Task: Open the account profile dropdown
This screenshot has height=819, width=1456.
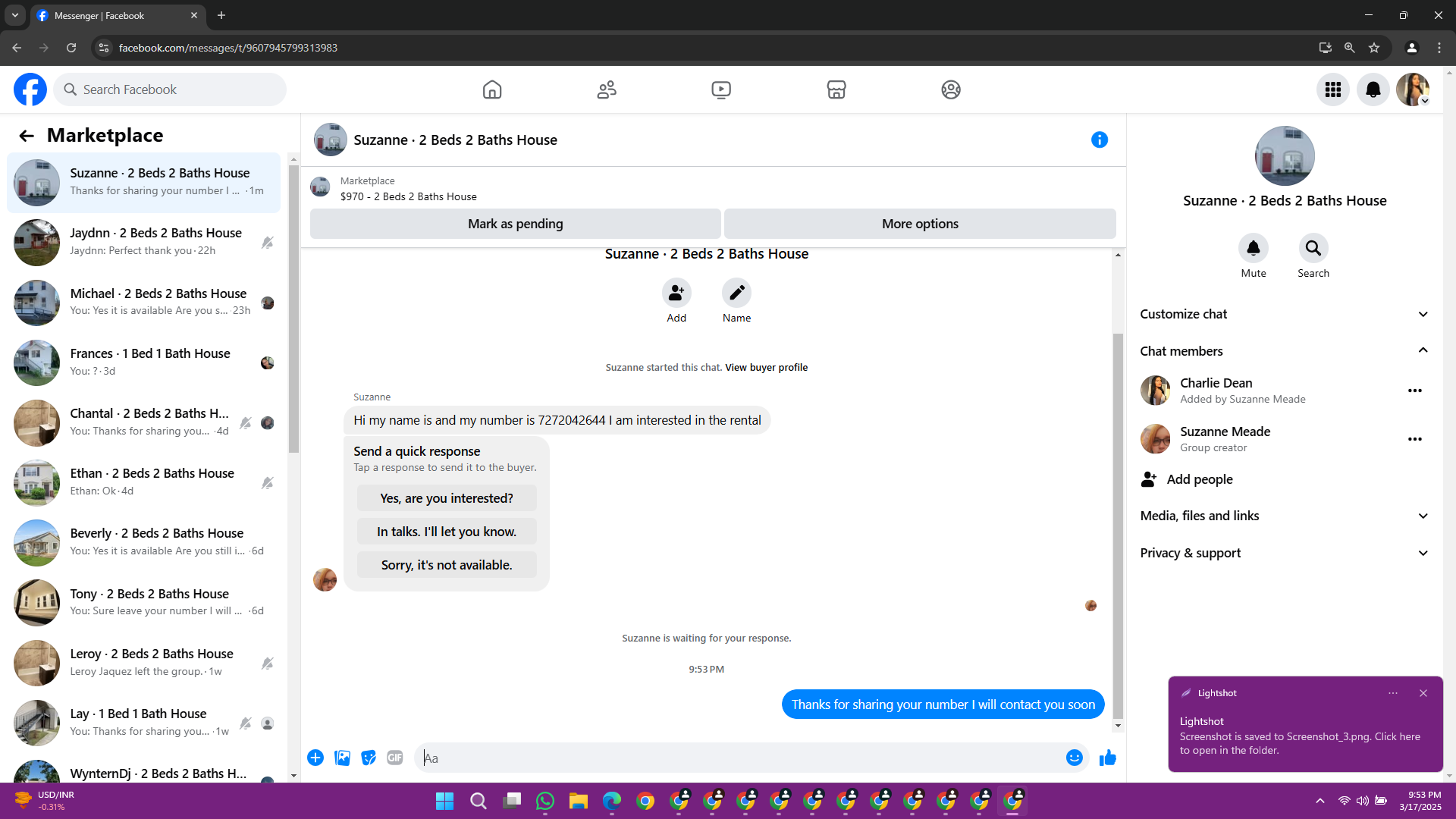Action: [1414, 89]
